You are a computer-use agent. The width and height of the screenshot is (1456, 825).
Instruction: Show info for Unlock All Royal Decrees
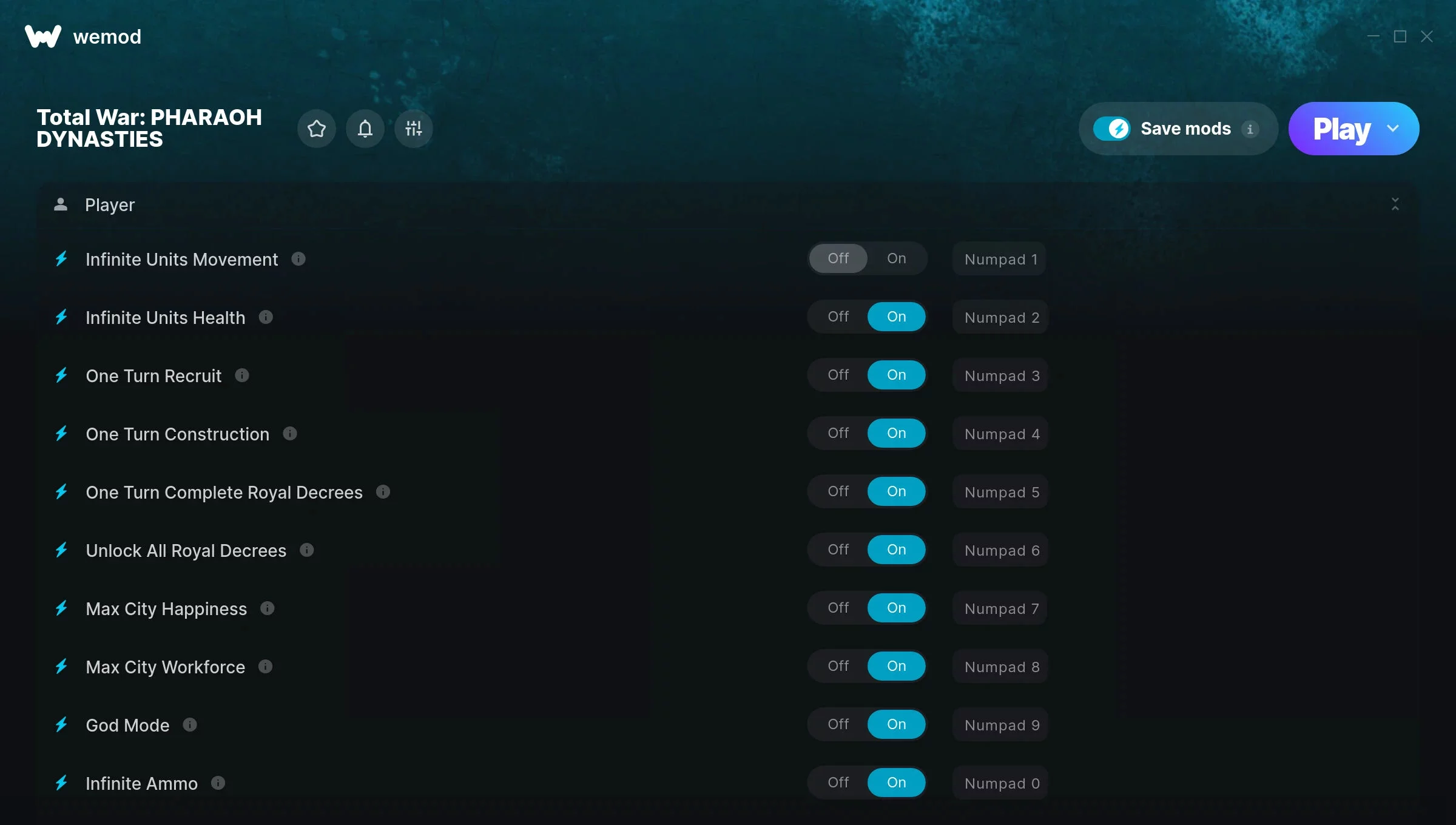[307, 550]
